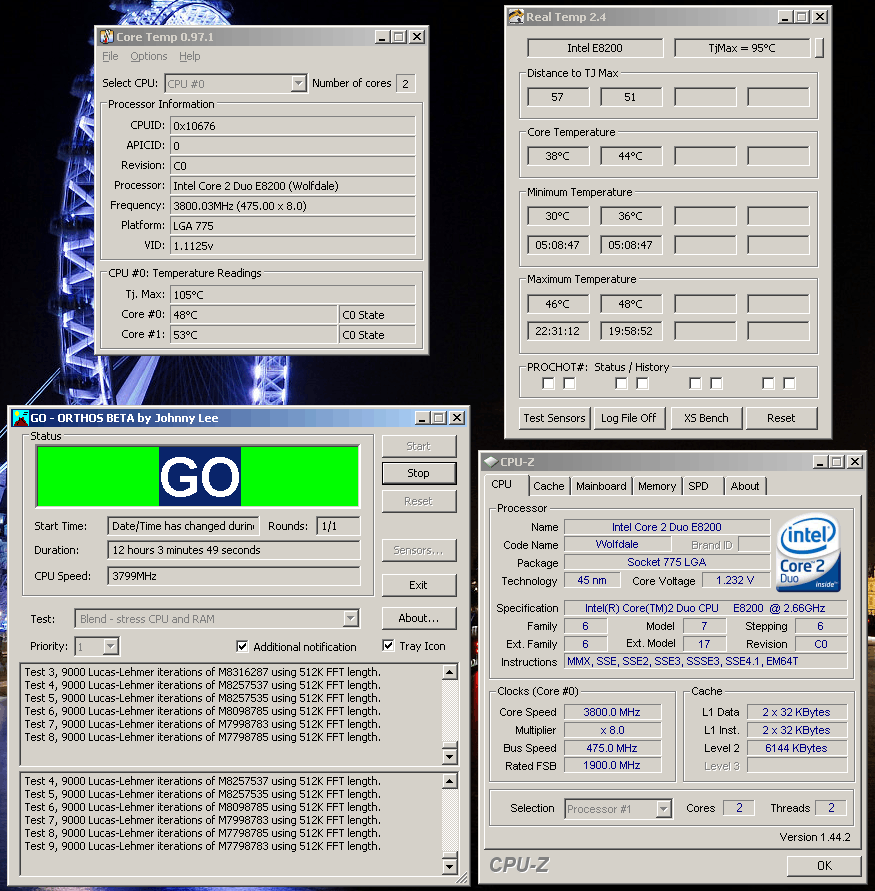Click the Exit button in ORTHOS
Image resolution: width=875 pixels, height=891 pixels.
click(419, 585)
